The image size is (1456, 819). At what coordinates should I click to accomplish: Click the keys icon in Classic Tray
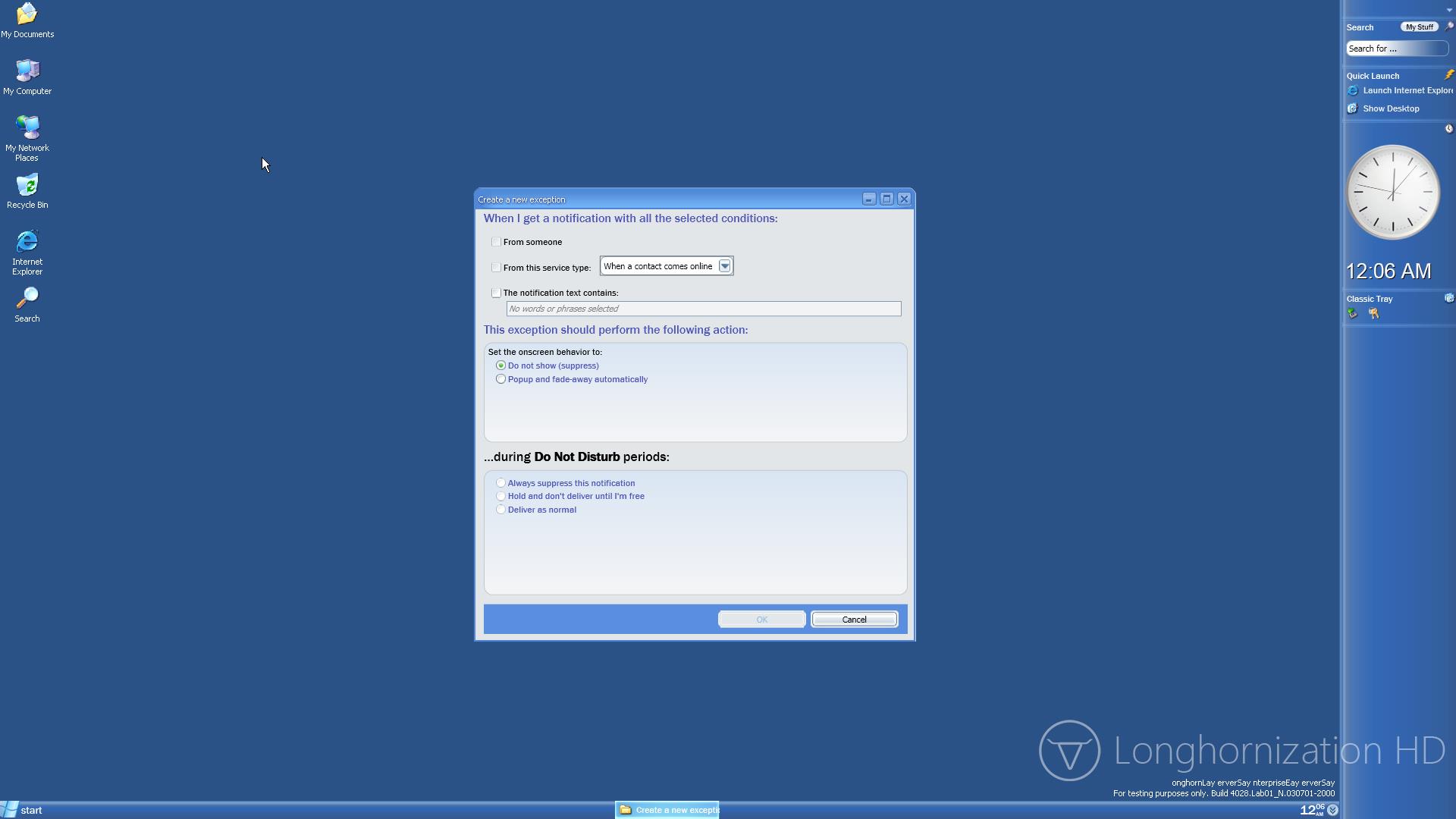tap(1373, 314)
